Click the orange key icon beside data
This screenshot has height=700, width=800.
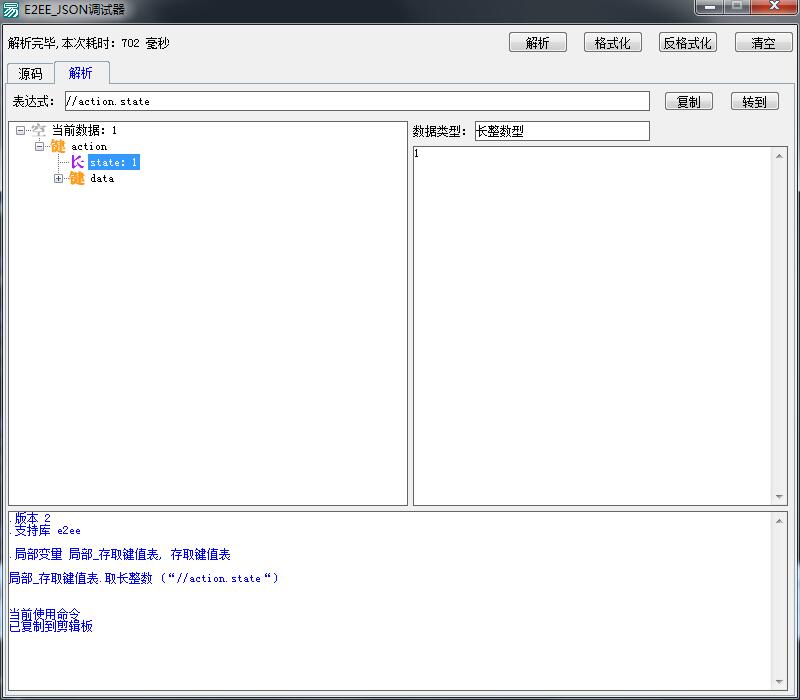[77, 178]
